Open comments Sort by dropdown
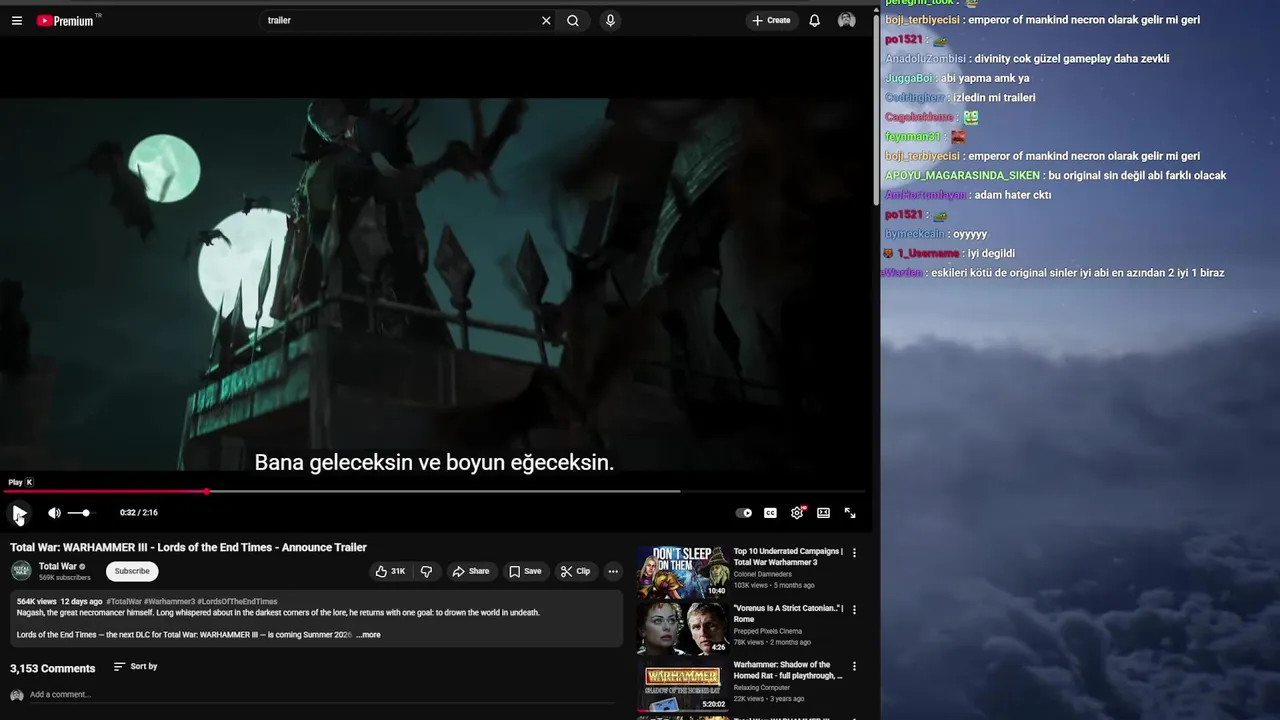Image resolution: width=1280 pixels, height=720 pixels. [x=135, y=666]
